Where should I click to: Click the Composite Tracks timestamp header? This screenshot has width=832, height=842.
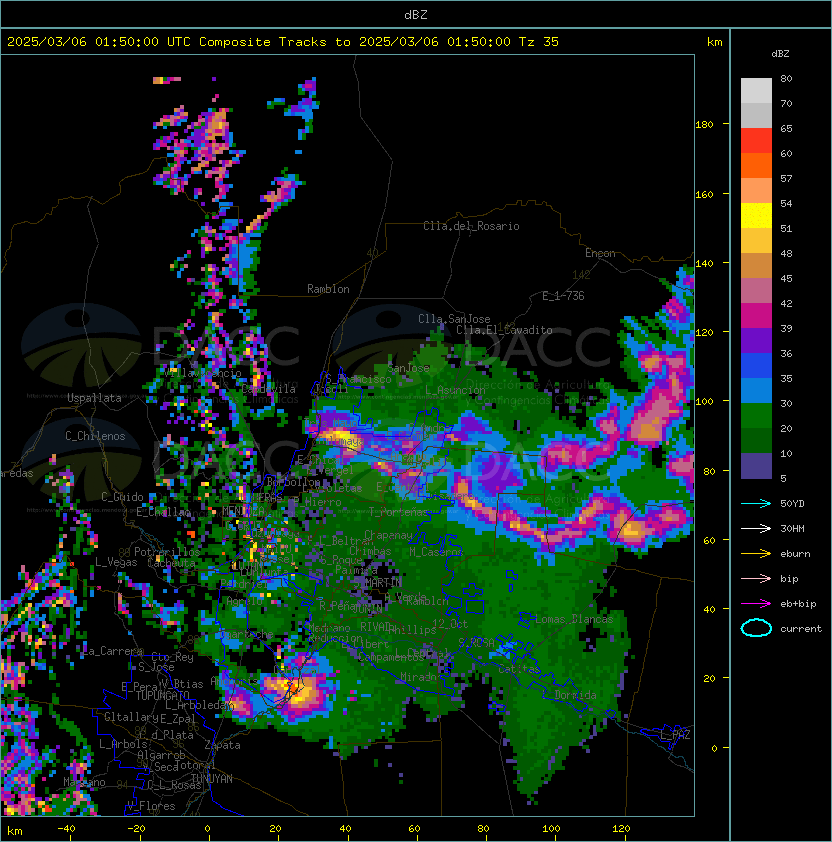283,42
